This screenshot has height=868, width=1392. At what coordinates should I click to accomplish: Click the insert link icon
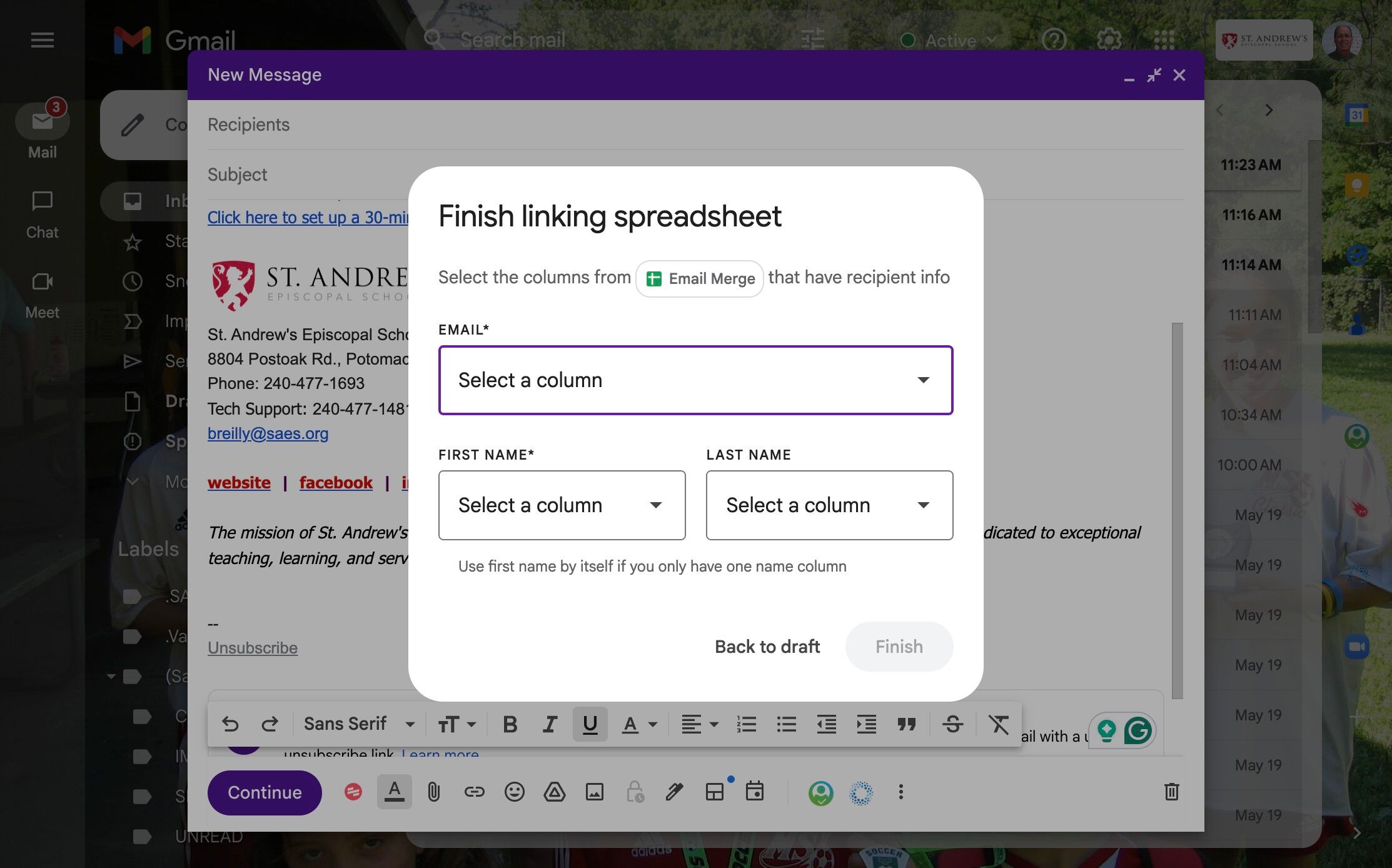tap(474, 792)
